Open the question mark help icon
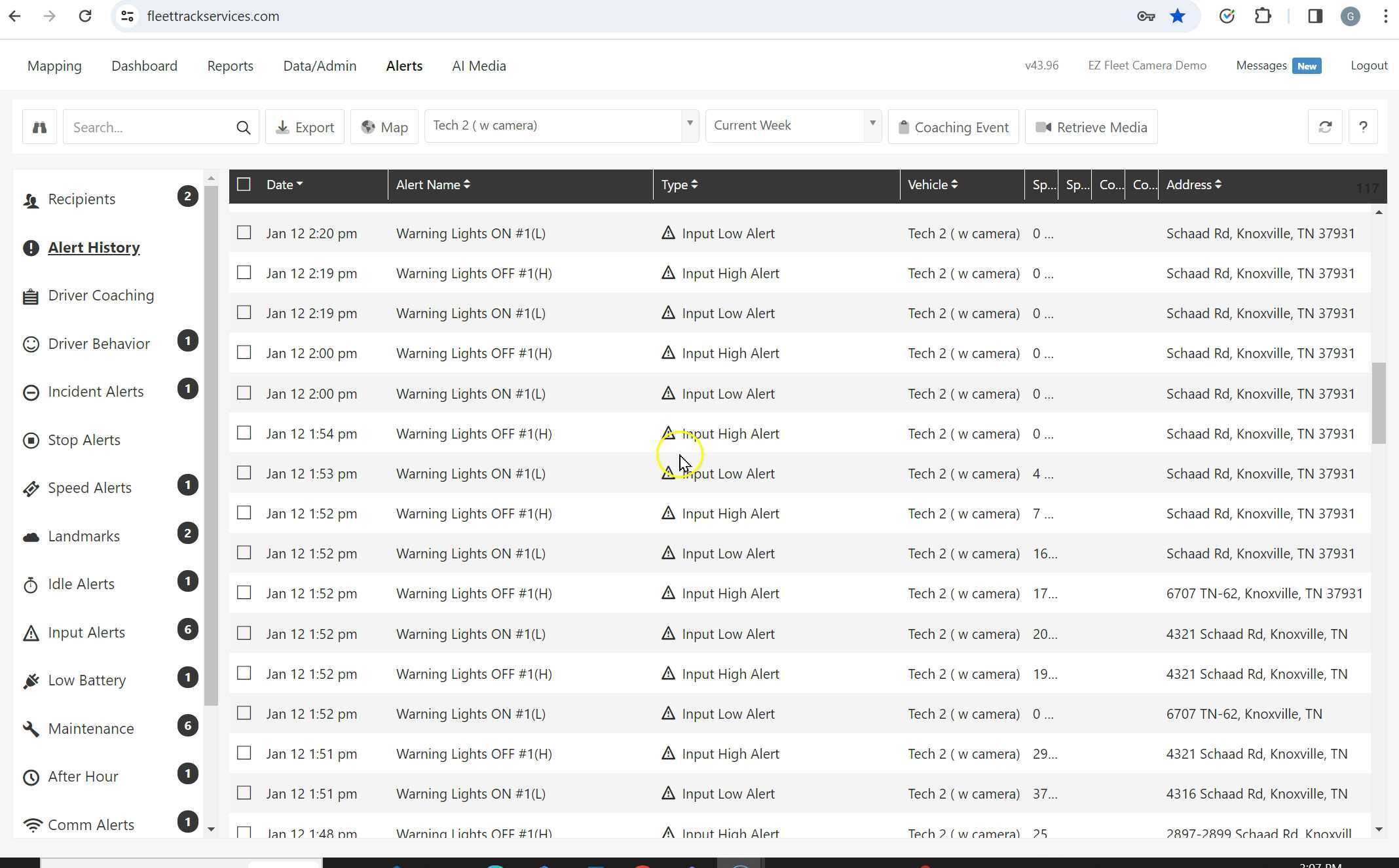The image size is (1399, 868). point(1363,127)
